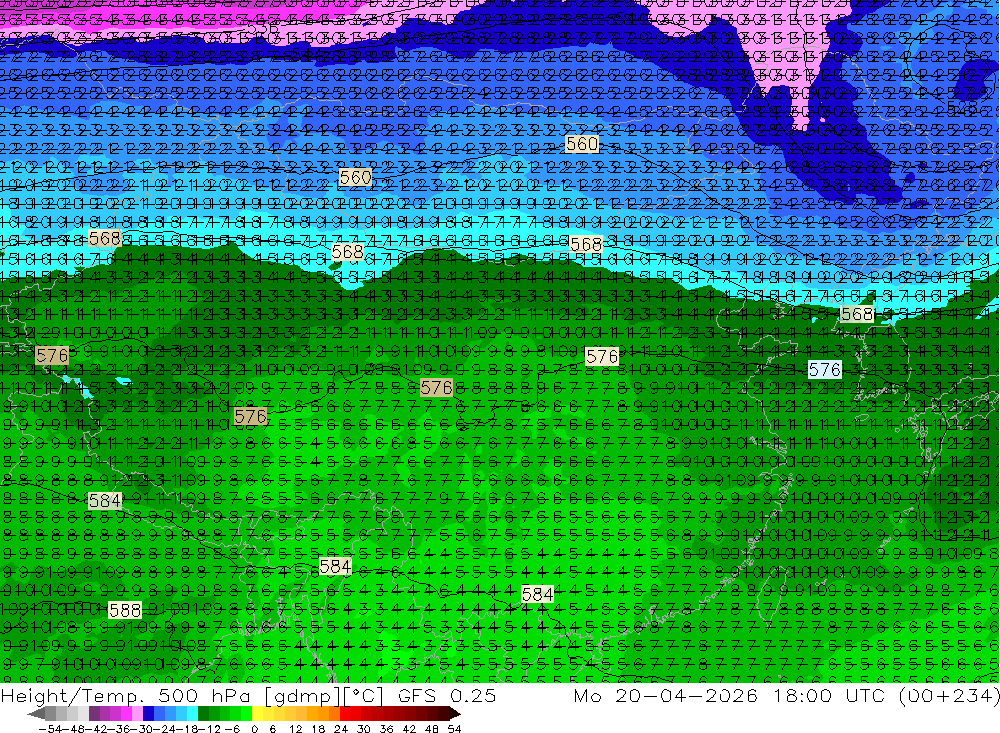Click the "GFS 0.25" model label

(447, 696)
